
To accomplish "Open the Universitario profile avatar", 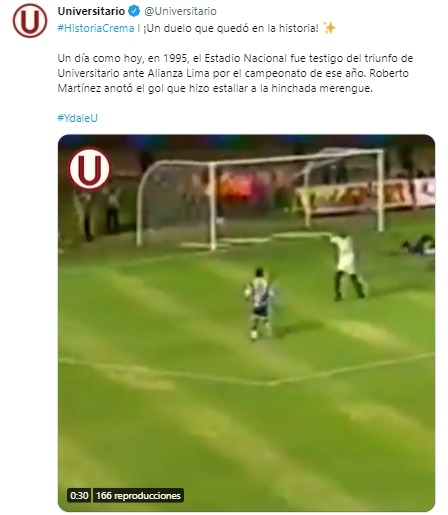I will (30, 21).
